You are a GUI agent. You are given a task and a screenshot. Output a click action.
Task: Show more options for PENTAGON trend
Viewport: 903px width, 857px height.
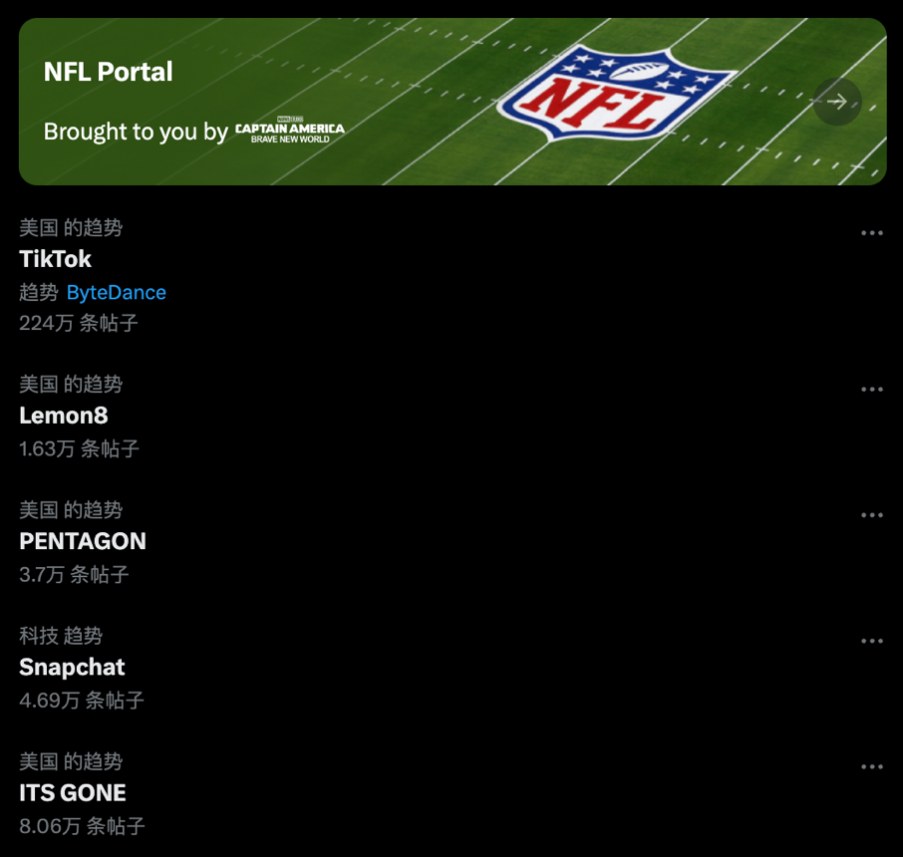(872, 515)
